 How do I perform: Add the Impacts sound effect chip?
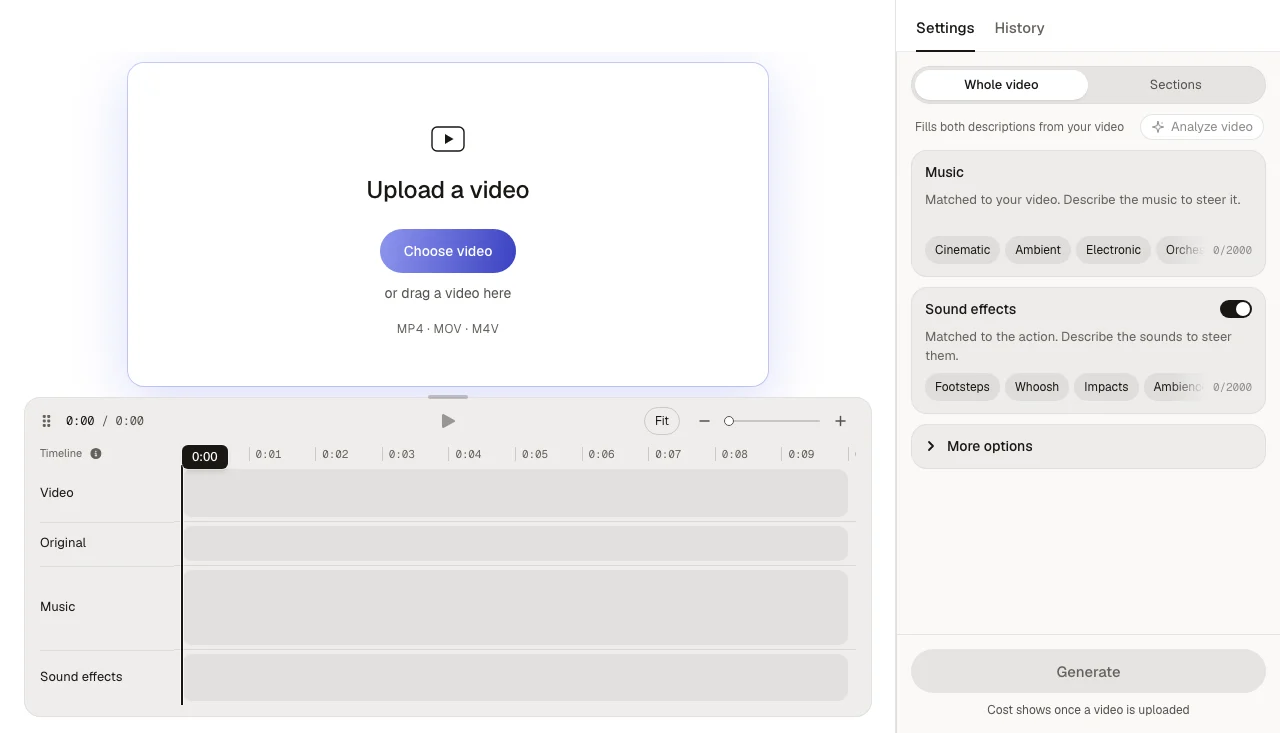(x=1106, y=387)
